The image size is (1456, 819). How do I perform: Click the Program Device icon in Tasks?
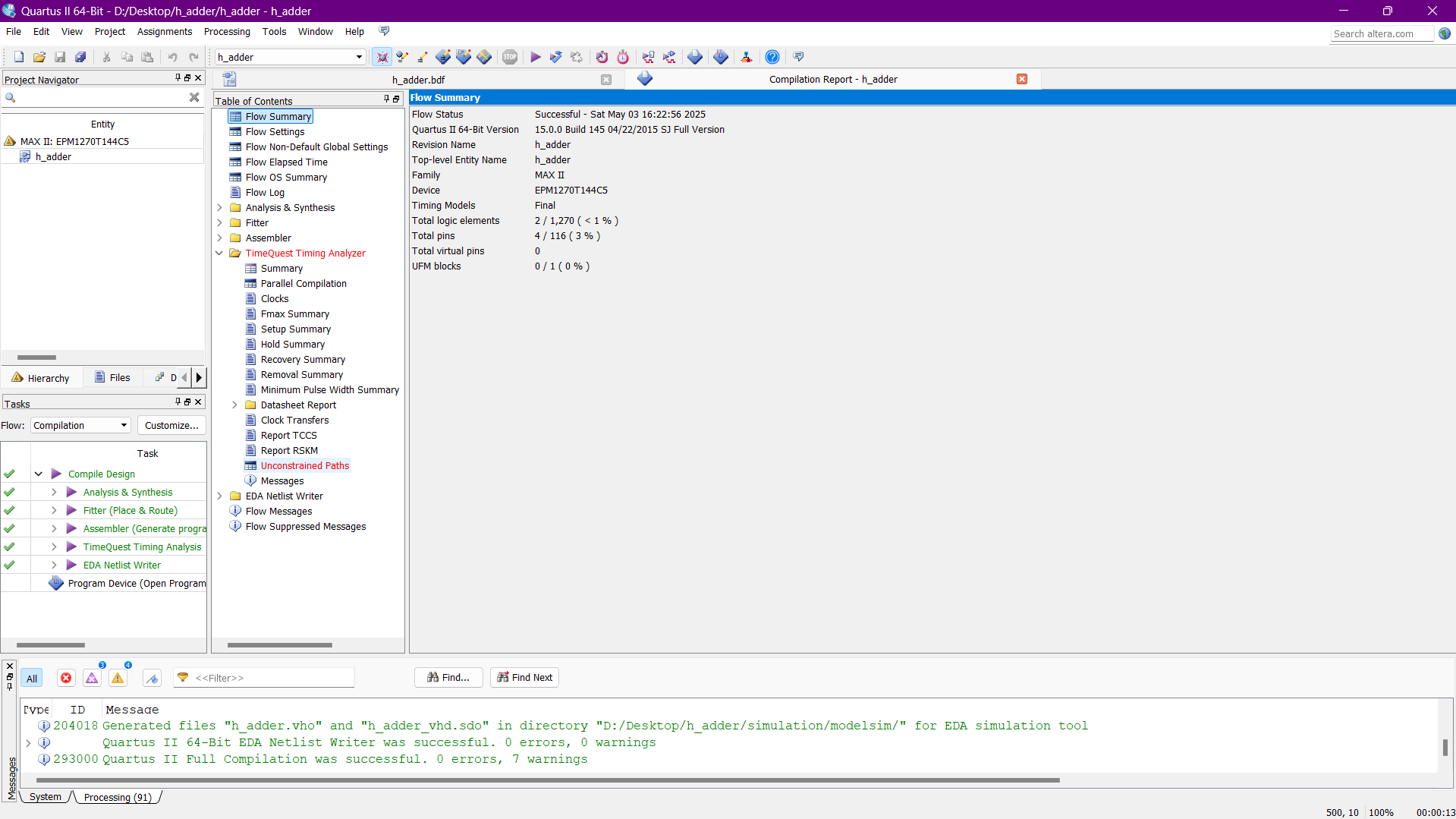tap(56, 583)
